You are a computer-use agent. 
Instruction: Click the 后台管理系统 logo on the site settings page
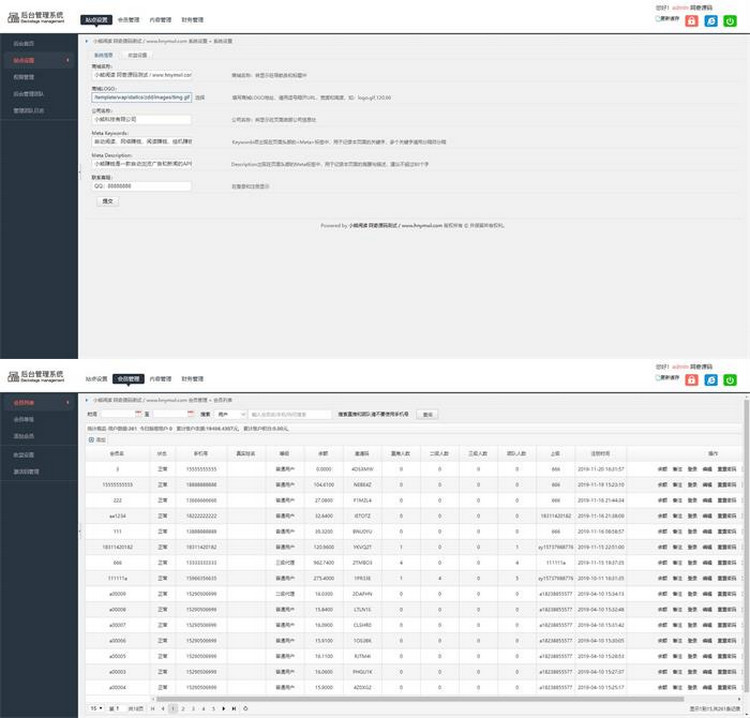[x=35, y=18]
